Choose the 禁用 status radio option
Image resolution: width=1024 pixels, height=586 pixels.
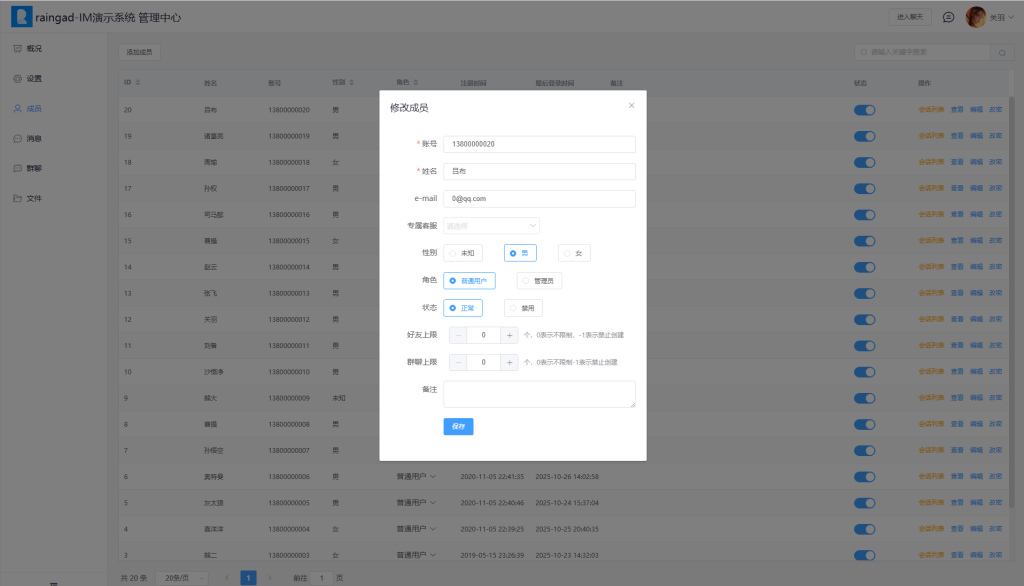(x=523, y=308)
